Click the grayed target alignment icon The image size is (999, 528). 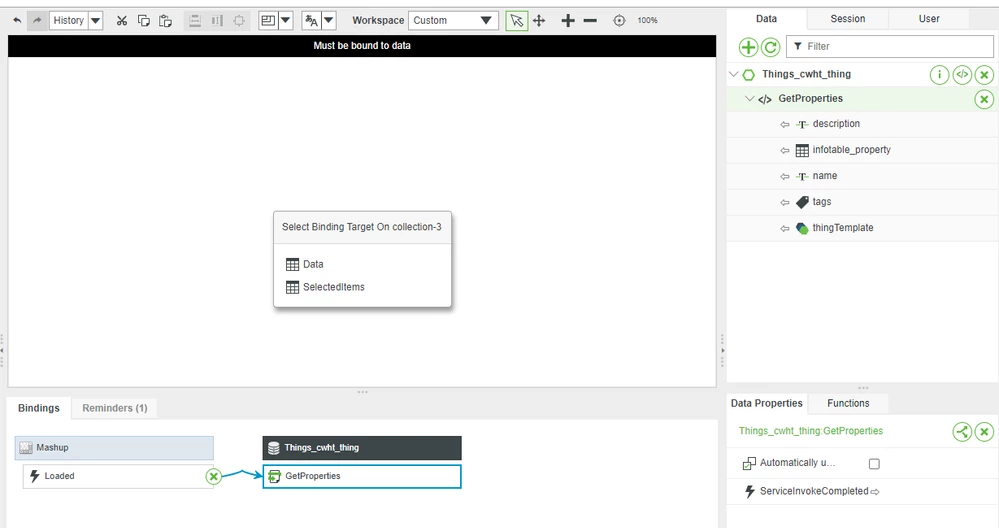(x=239, y=20)
